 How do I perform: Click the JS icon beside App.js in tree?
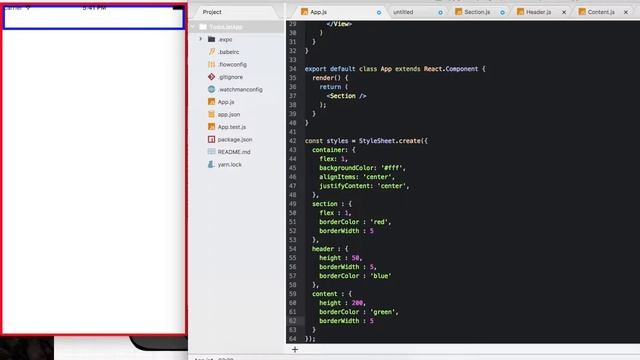211,102
